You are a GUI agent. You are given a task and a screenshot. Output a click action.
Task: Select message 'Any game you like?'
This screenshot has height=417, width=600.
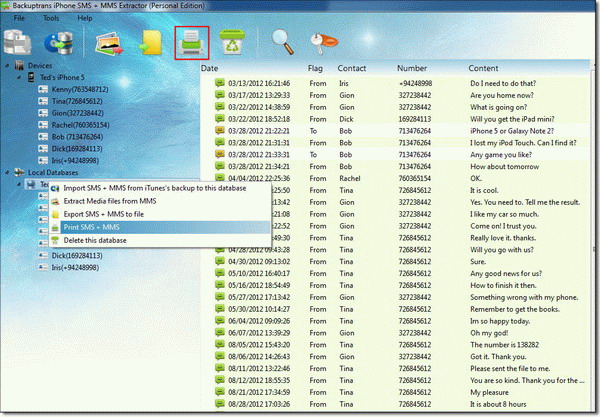tap(501, 155)
